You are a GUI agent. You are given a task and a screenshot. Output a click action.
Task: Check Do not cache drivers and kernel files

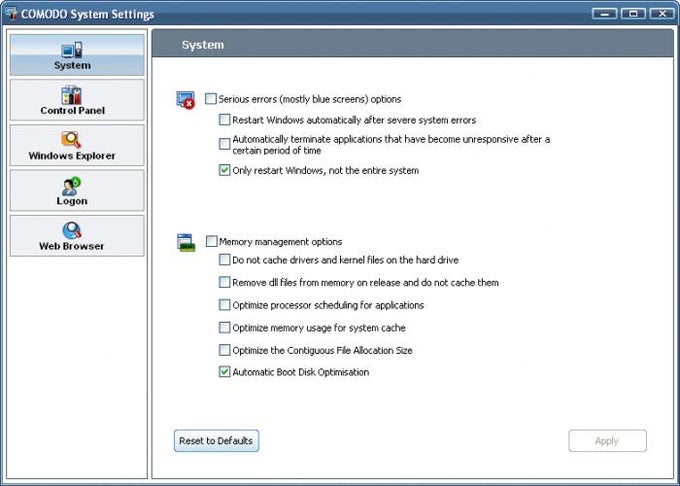pyautogui.click(x=225, y=260)
